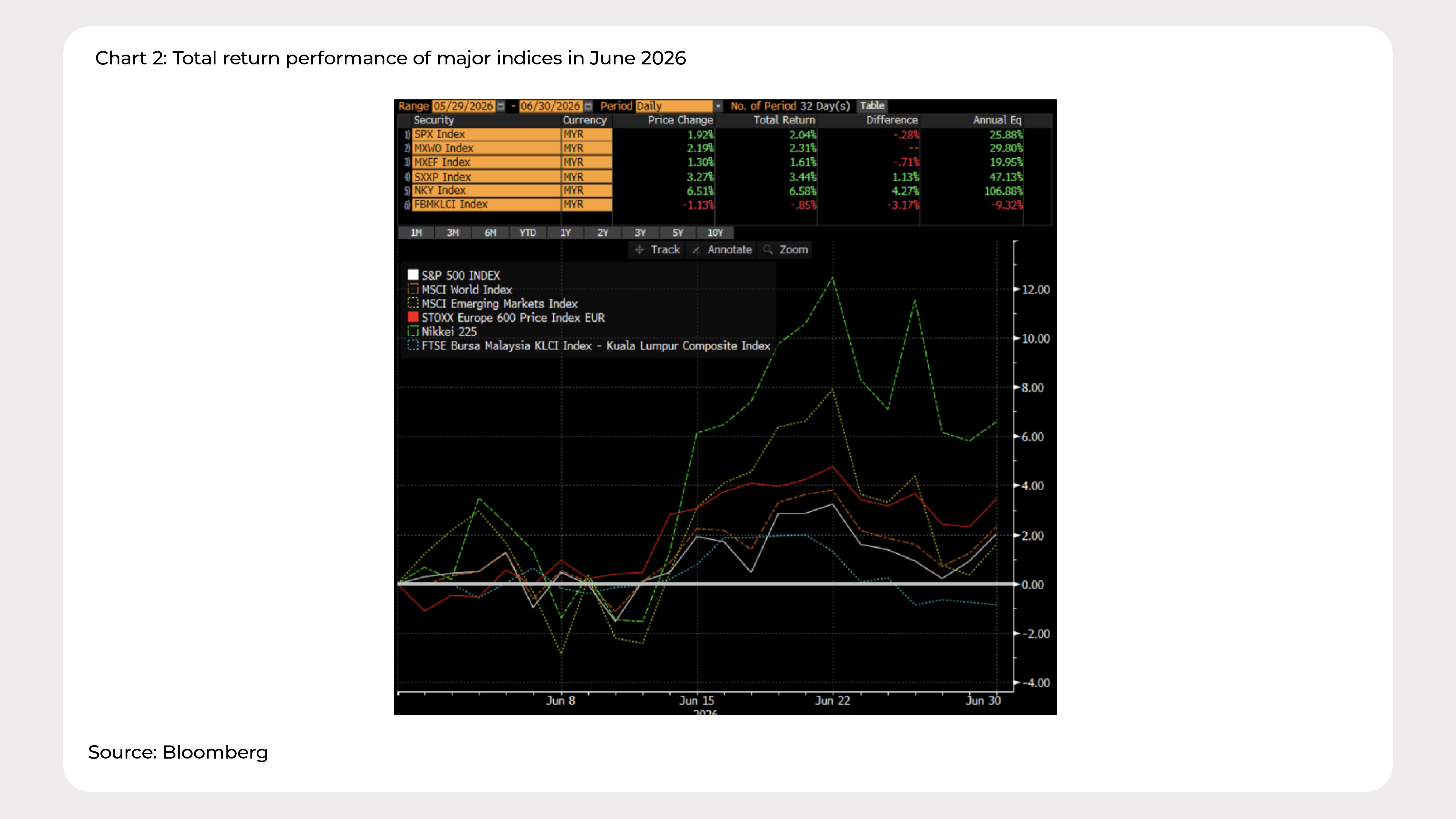Click the Security column header
1456x819 pixels.
click(434, 120)
